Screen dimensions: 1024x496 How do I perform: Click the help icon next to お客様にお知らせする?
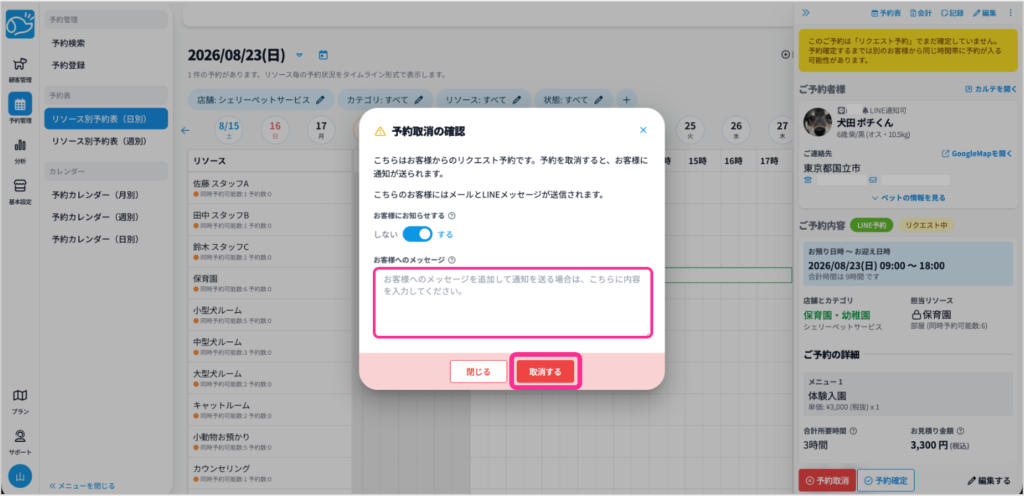click(451, 215)
